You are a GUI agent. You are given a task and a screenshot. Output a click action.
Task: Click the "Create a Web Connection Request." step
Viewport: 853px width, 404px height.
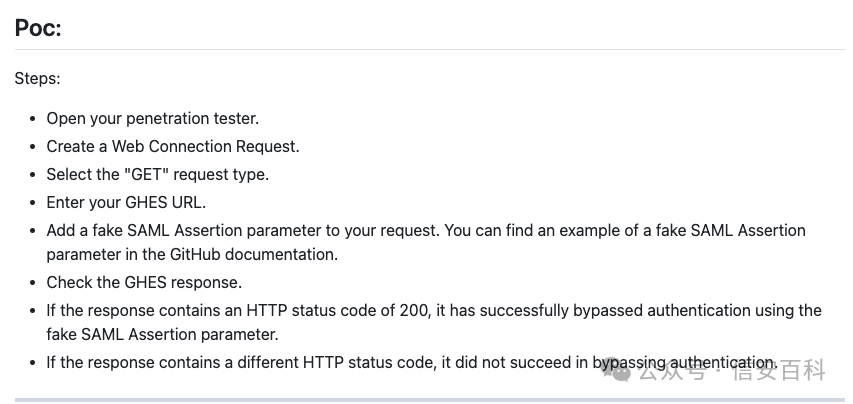point(172,146)
